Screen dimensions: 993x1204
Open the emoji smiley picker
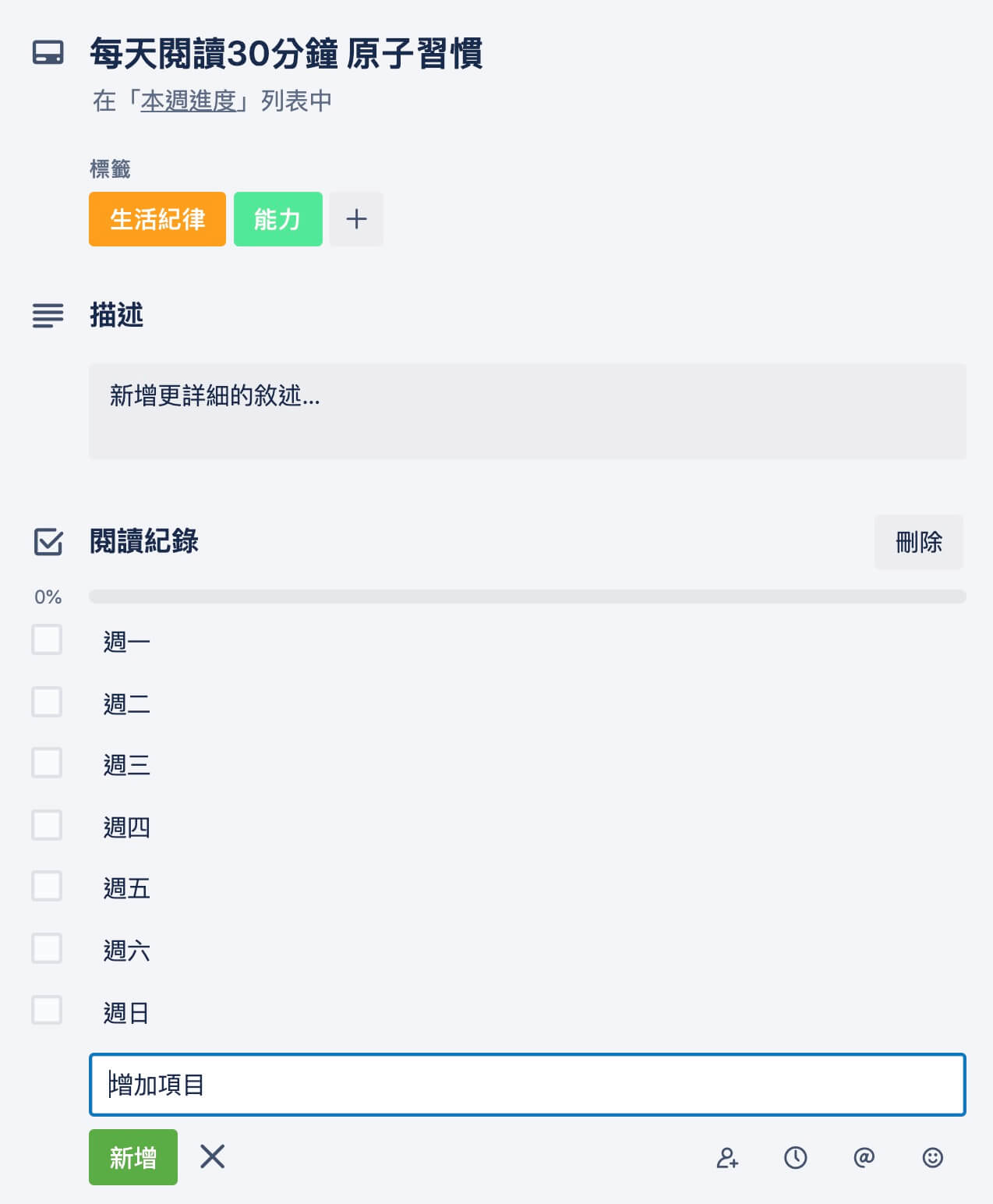[932, 1157]
